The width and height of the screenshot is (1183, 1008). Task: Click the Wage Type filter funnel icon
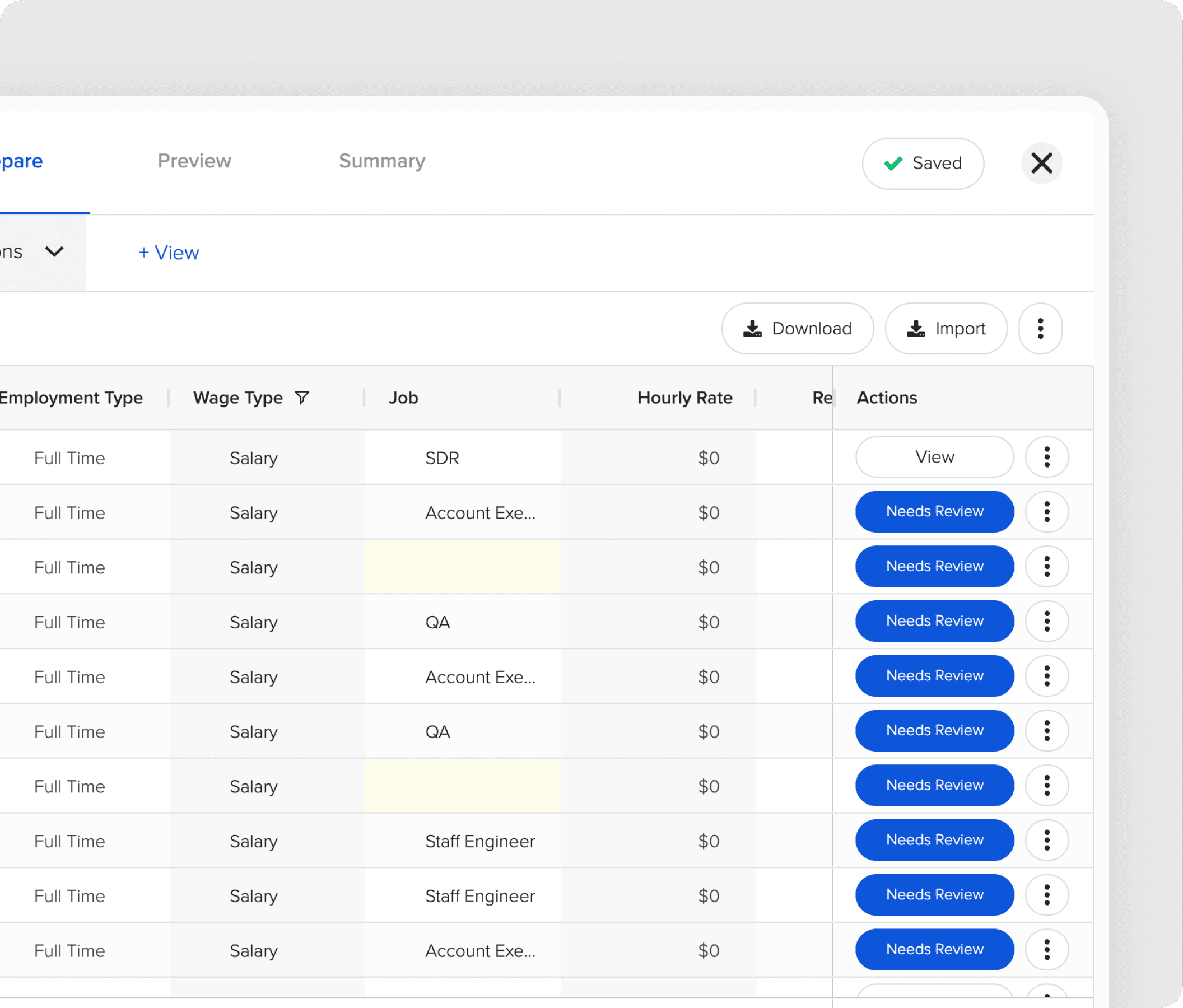coord(302,397)
